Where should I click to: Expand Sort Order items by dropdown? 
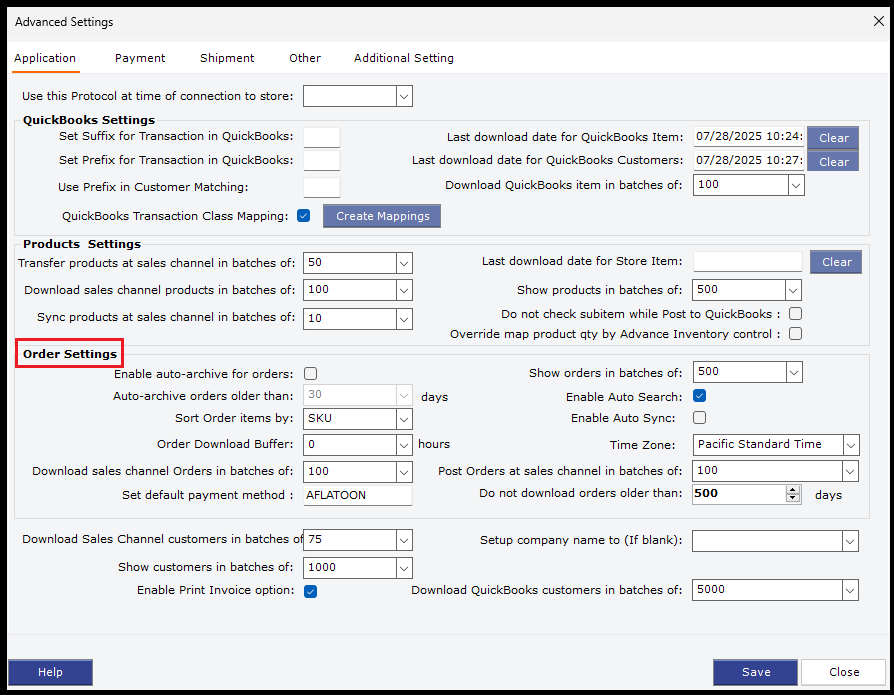[x=404, y=419]
